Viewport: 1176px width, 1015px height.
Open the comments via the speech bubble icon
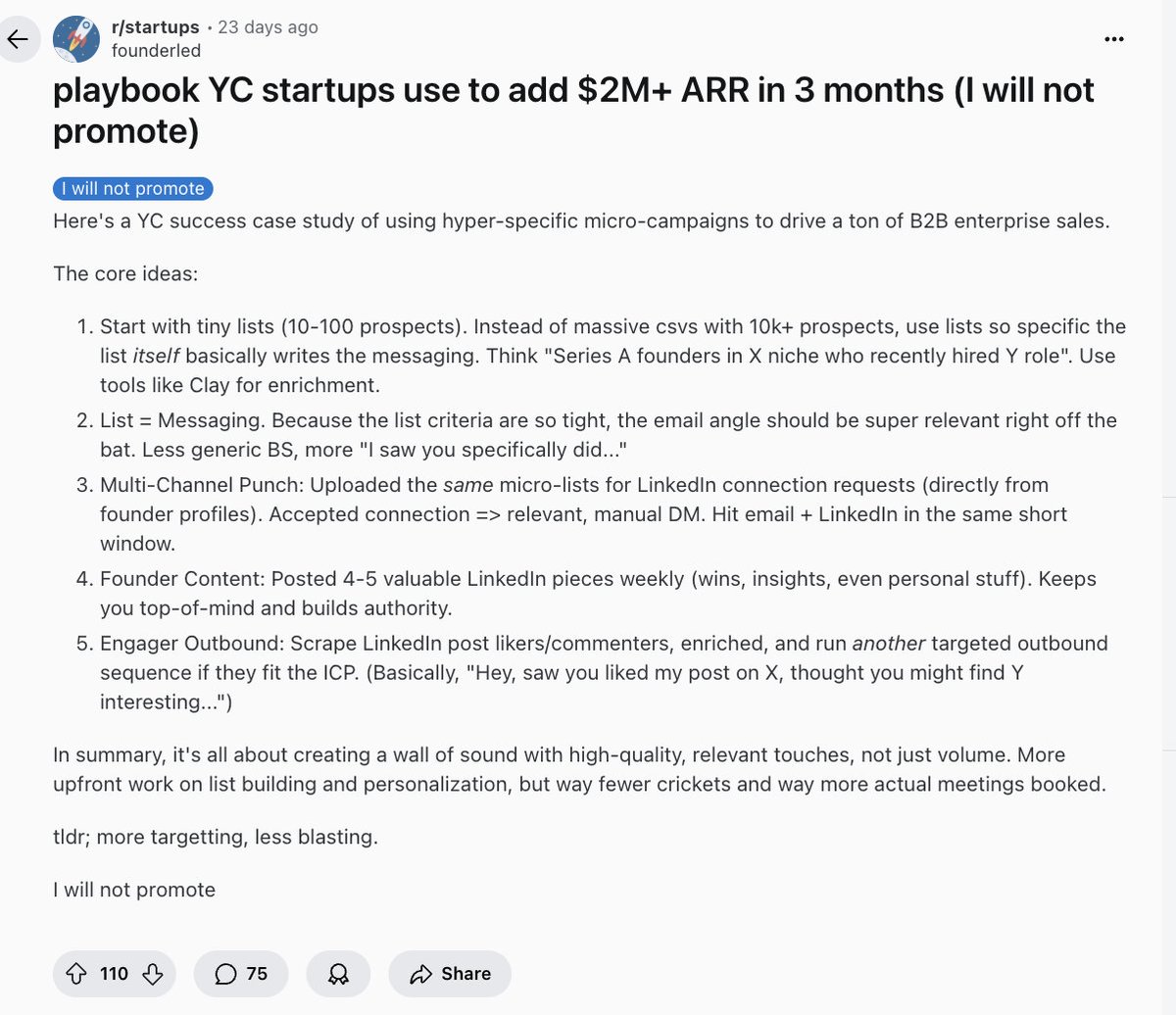pos(225,974)
